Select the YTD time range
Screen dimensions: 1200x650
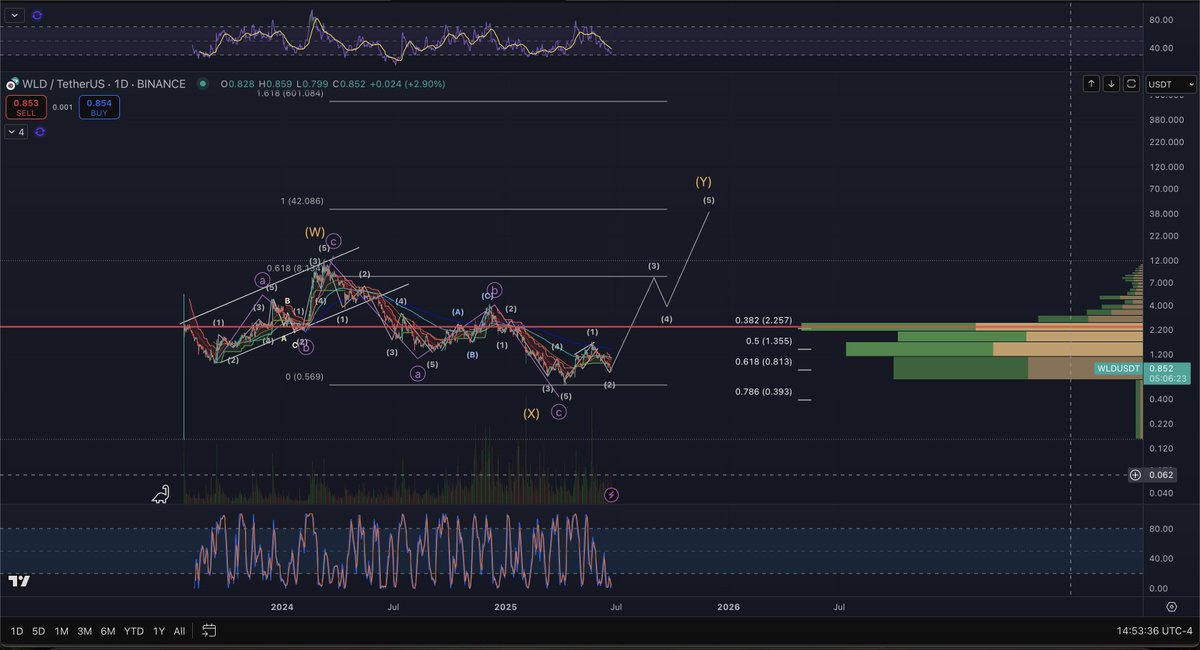click(134, 631)
